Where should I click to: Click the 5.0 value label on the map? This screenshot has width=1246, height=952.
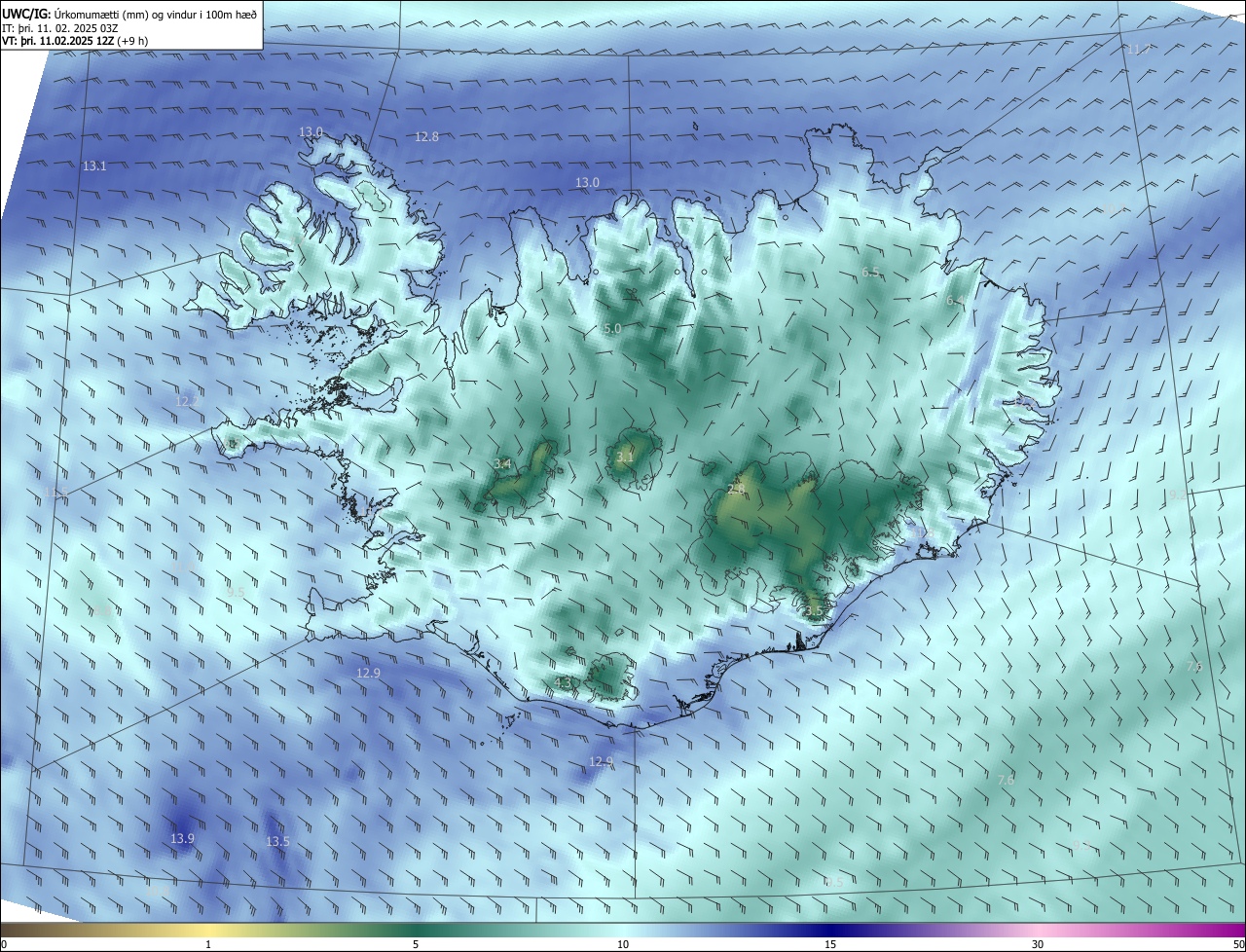click(612, 330)
